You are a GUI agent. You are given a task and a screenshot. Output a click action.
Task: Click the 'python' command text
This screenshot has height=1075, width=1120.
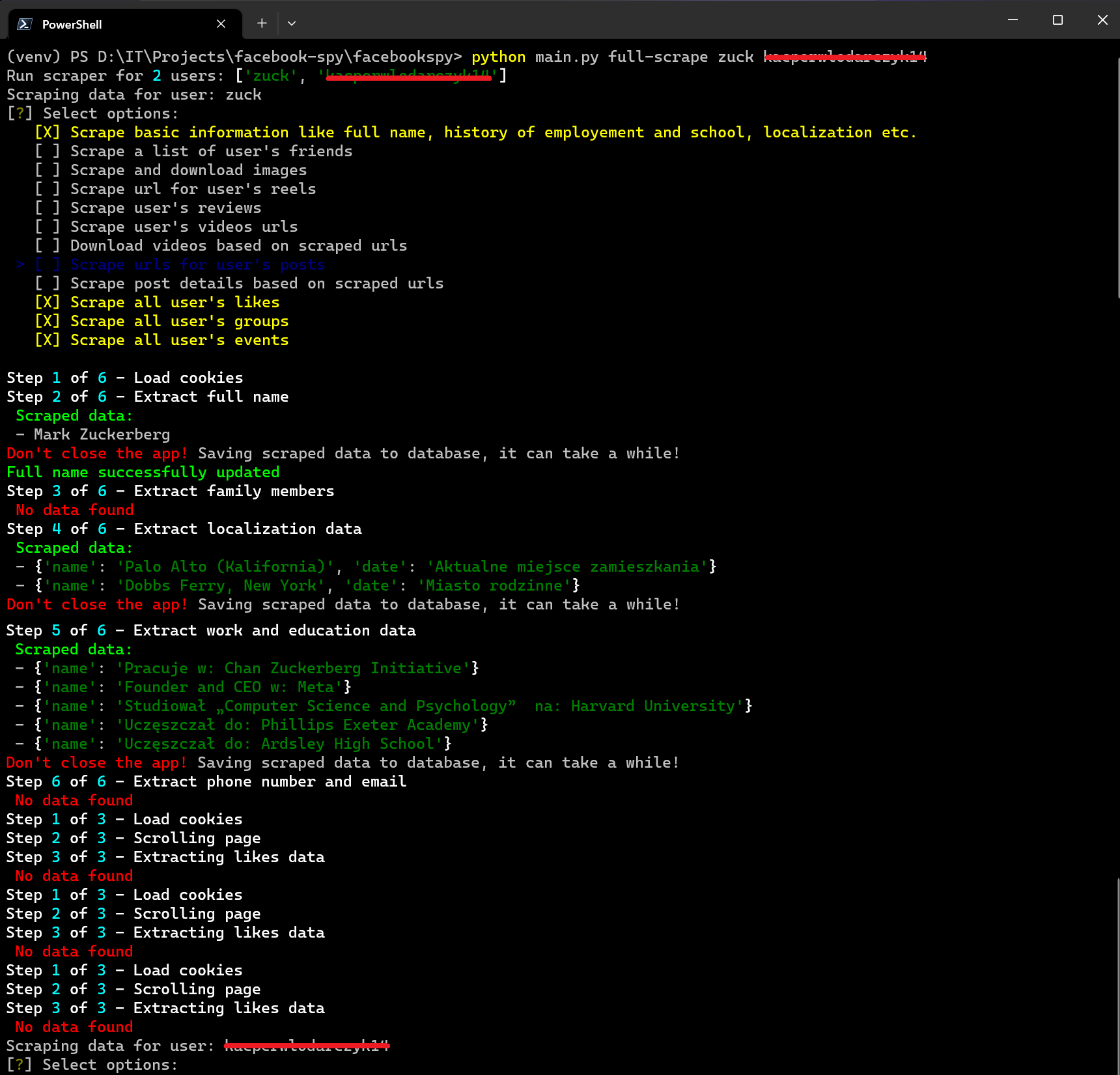click(x=498, y=57)
